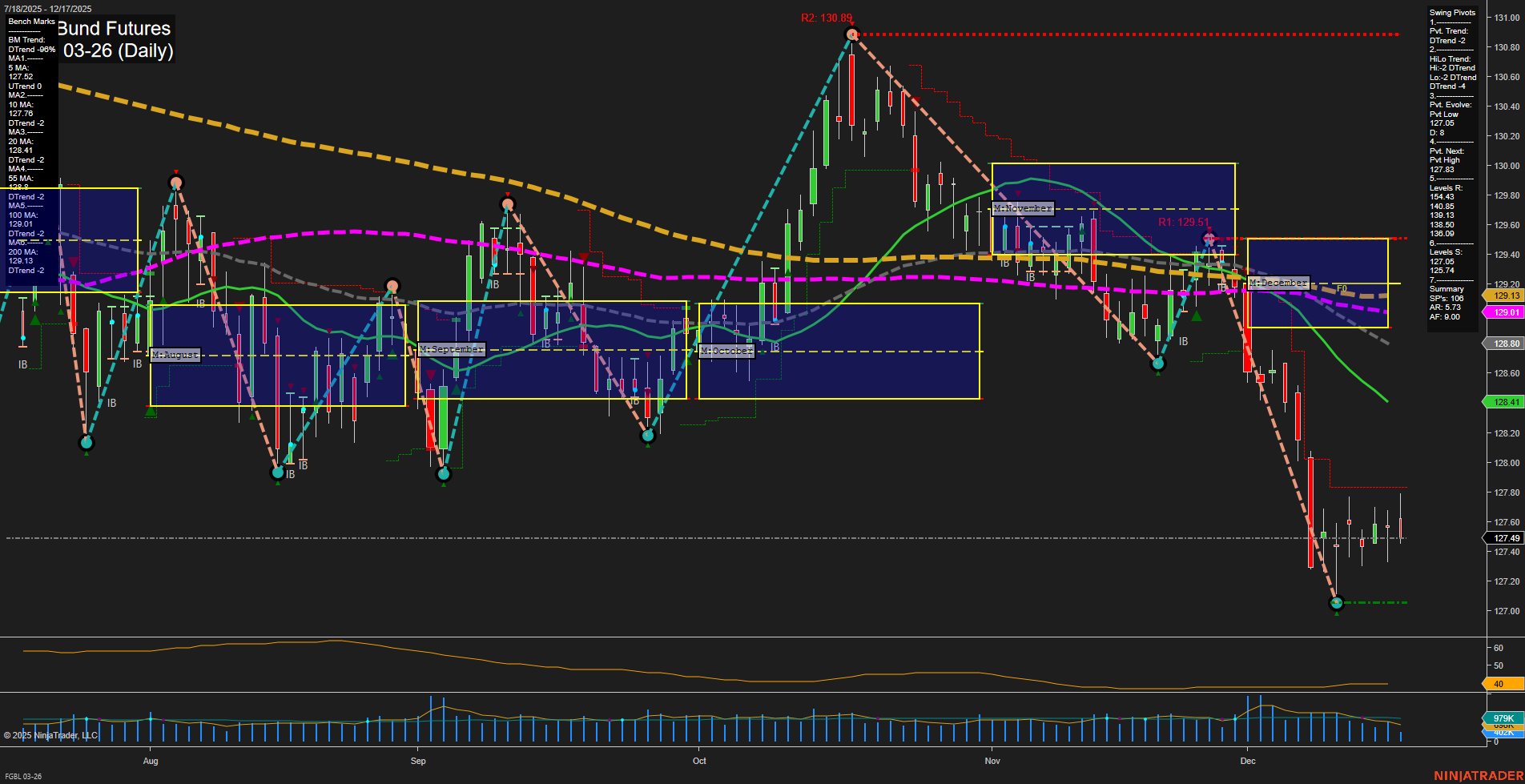Image resolution: width=1525 pixels, height=784 pixels.
Task: Click the M:October monthly range label
Action: 726,351
